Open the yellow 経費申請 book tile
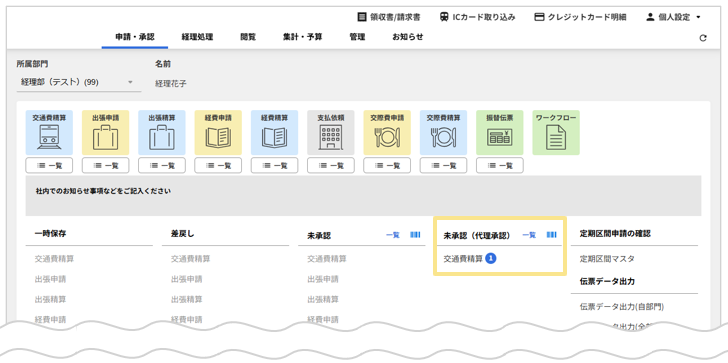Image resolution: width=728 pixels, height=363 pixels. click(x=218, y=132)
